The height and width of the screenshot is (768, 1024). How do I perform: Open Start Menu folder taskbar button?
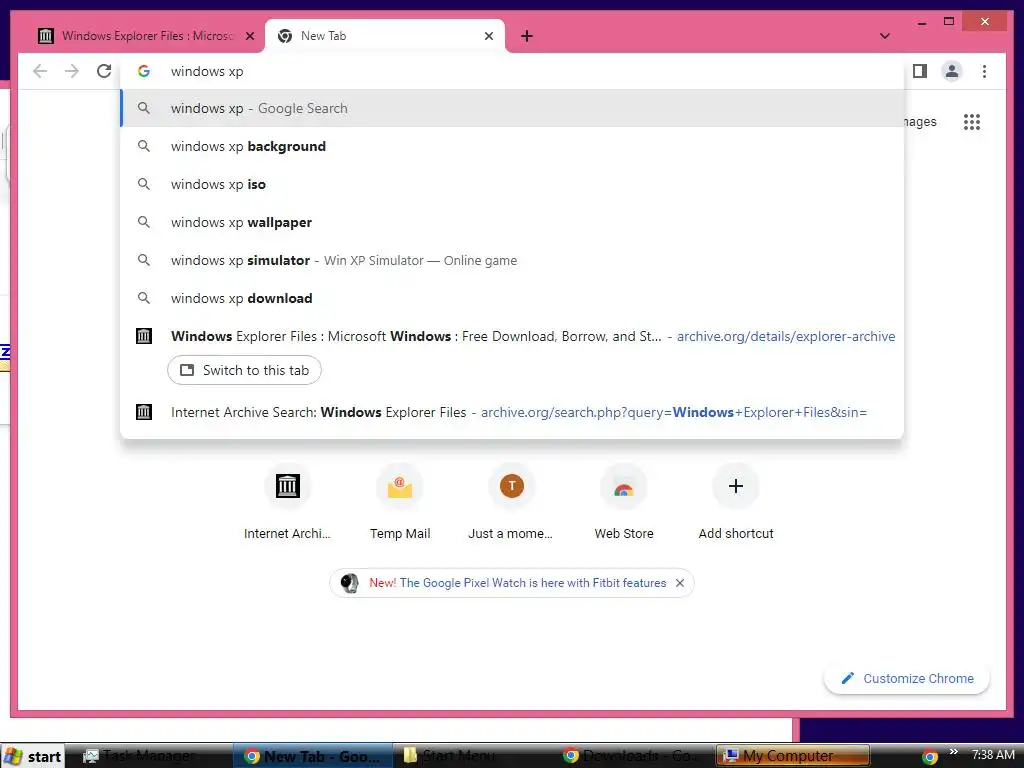(x=475, y=756)
